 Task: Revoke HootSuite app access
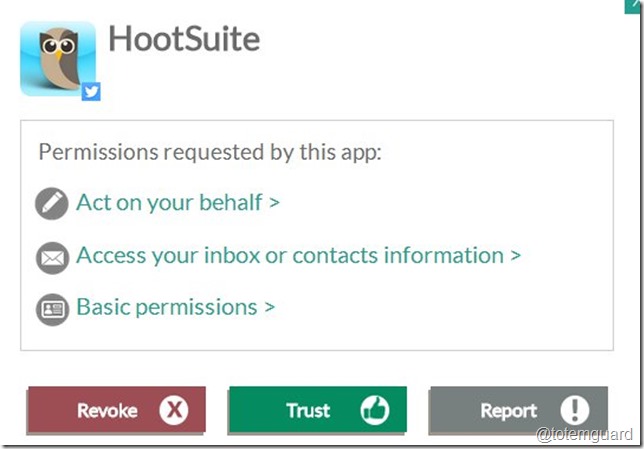[x=116, y=410]
